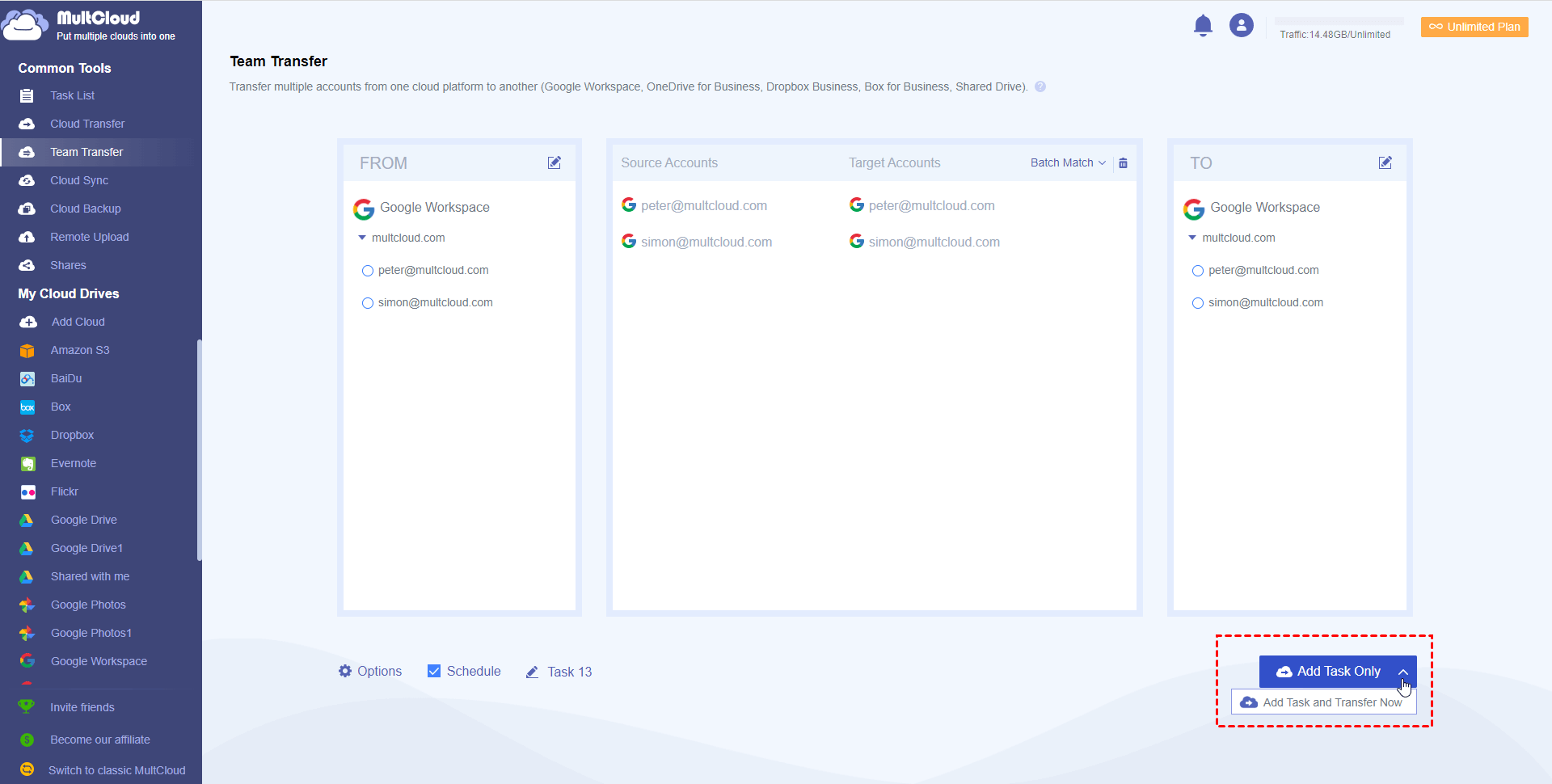Image resolution: width=1552 pixels, height=784 pixels.
Task: Open Task List in sidebar
Action: coord(73,95)
